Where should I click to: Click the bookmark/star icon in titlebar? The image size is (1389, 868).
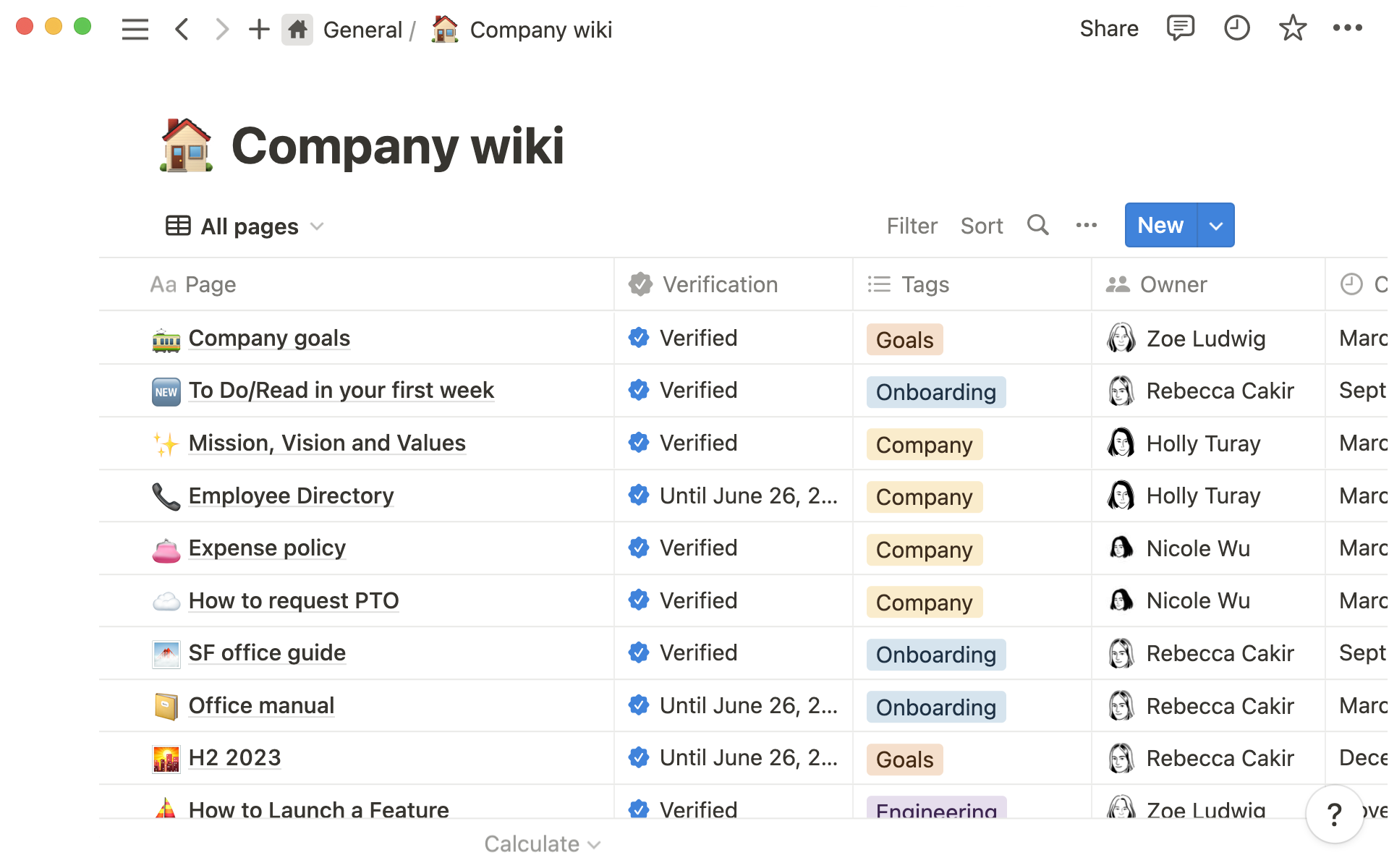1291,28
